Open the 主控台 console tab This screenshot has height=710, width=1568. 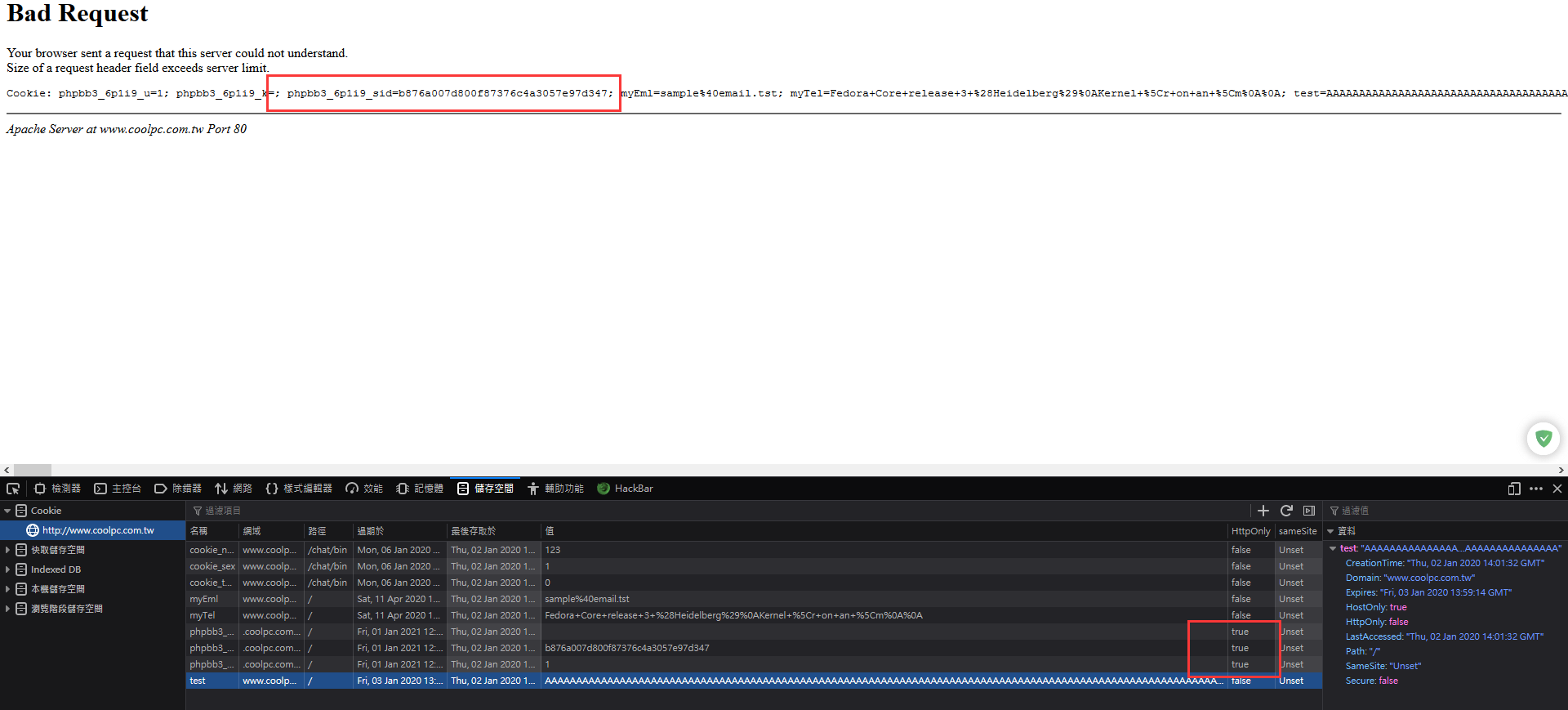tap(118, 489)
